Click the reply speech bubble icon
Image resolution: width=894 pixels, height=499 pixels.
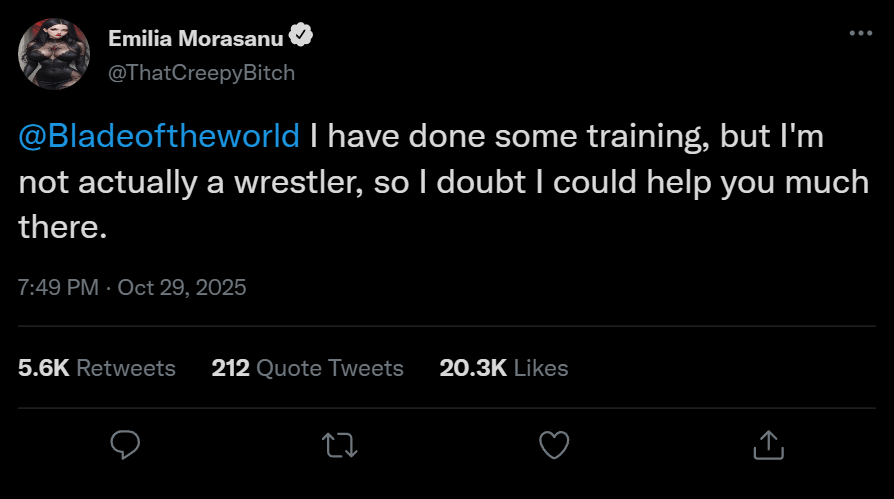125,445
